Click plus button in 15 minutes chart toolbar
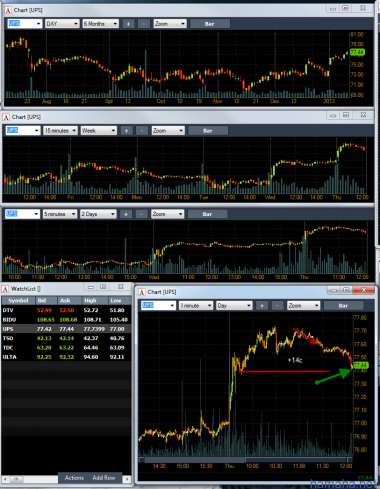Image resolution: width=380 pixels, height=489 pixels. click(x=126, y=131)
